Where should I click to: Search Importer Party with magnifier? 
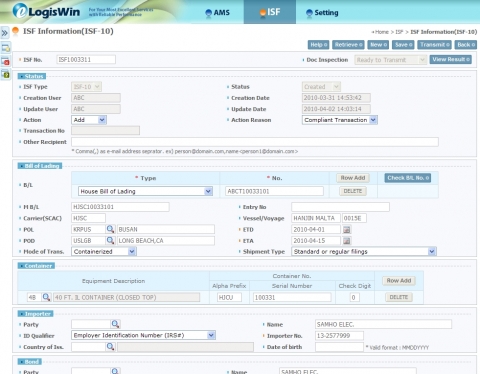(x=115, y=324)
